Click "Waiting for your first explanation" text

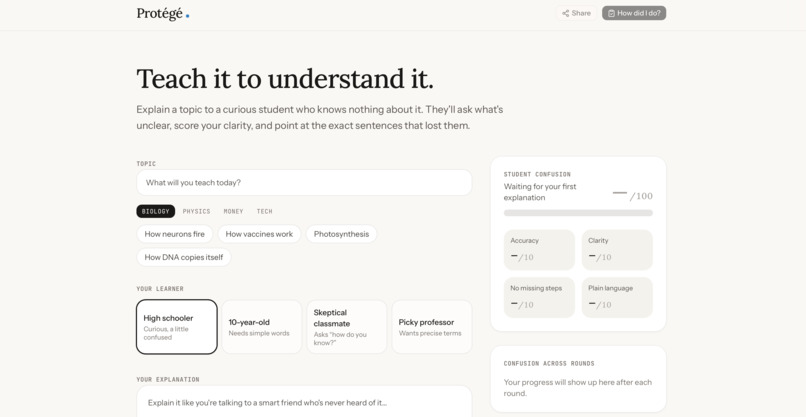(540, 192)
